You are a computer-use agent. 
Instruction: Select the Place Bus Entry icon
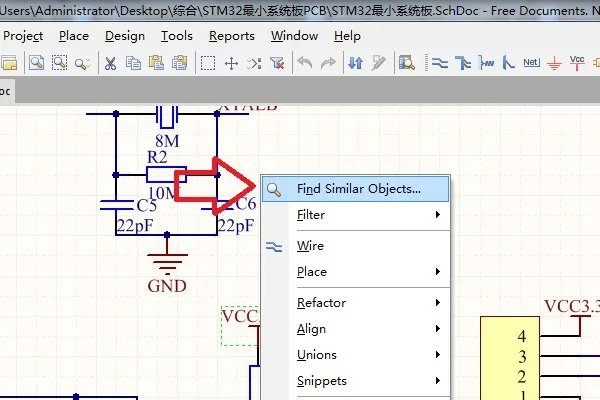click(508, 63)
